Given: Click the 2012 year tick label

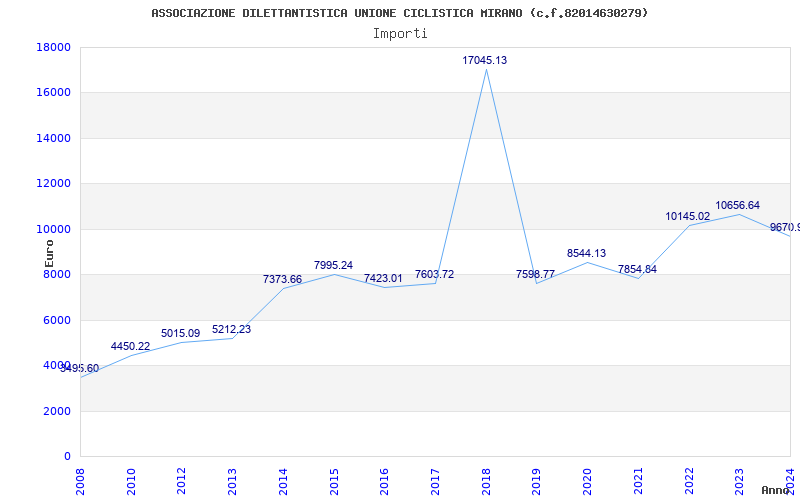Looking at the screenshot, I should click(x=182, y=482).
